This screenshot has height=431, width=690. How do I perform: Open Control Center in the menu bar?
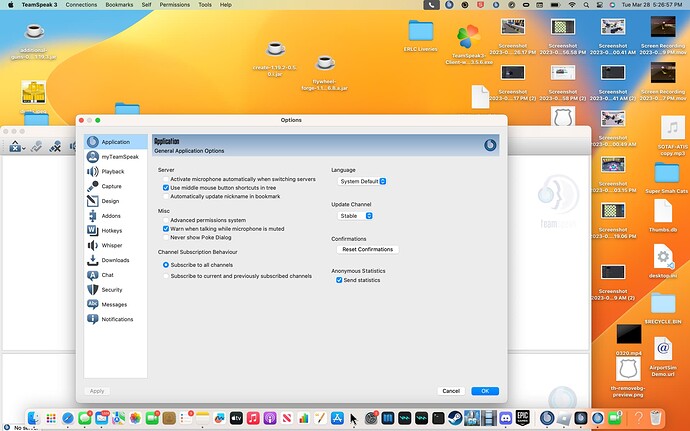(599, 5)
